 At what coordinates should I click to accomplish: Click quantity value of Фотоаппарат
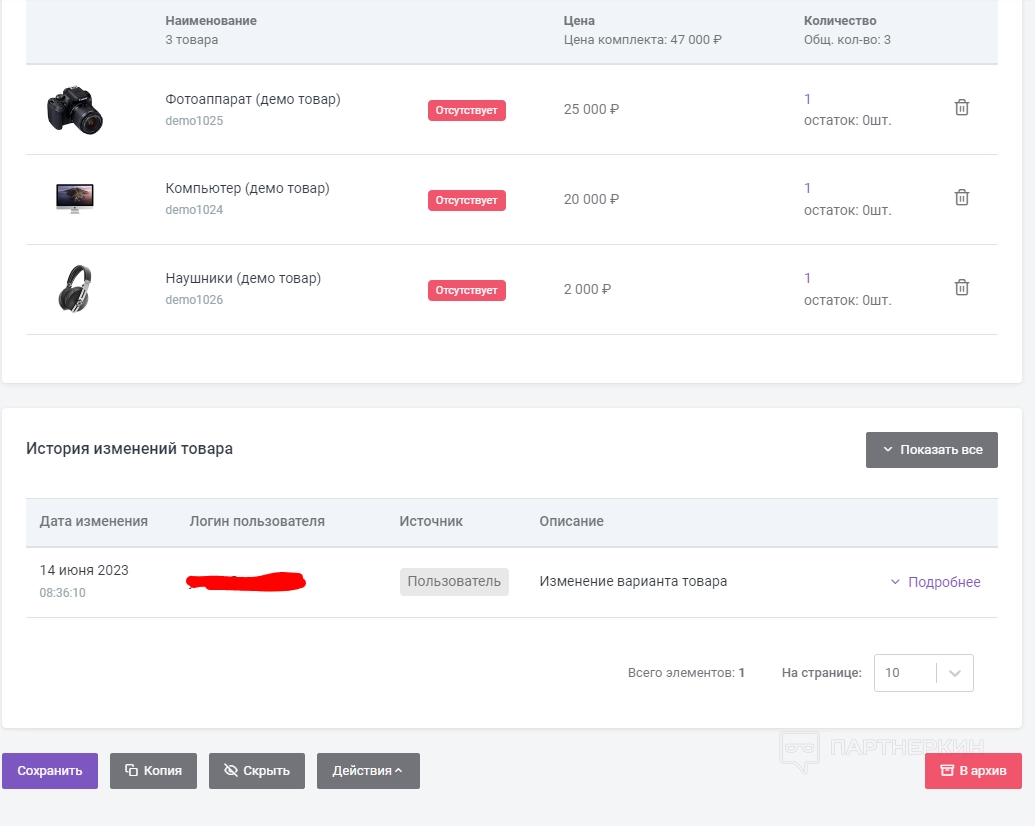808,99
